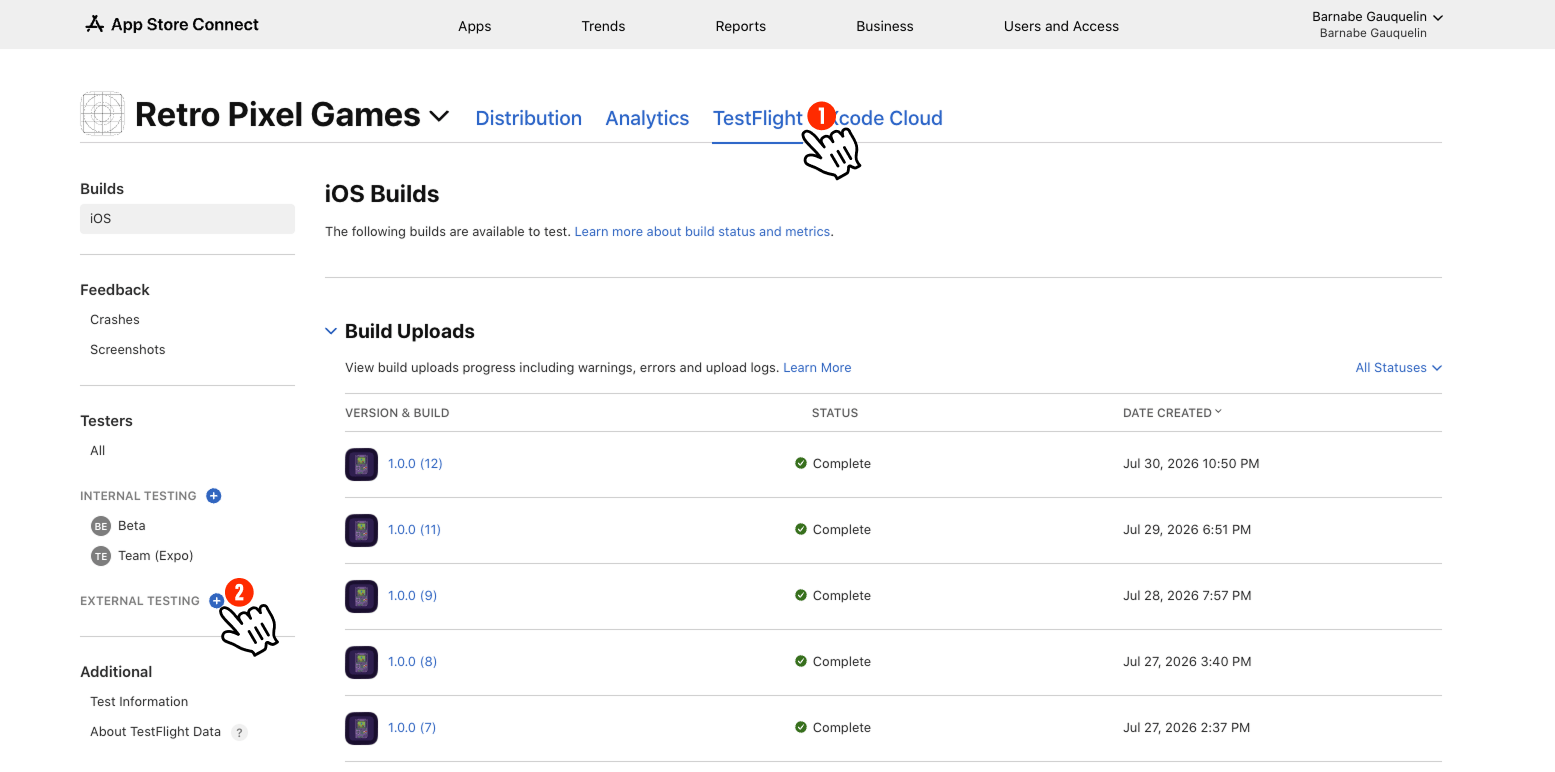Open Crashes feedback

coord(115,320)
